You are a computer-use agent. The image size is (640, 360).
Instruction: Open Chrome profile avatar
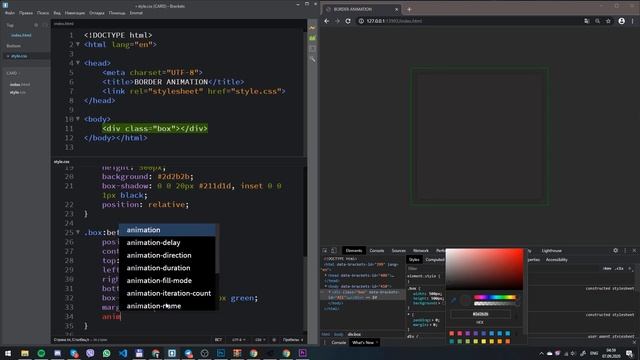(621, 21)
